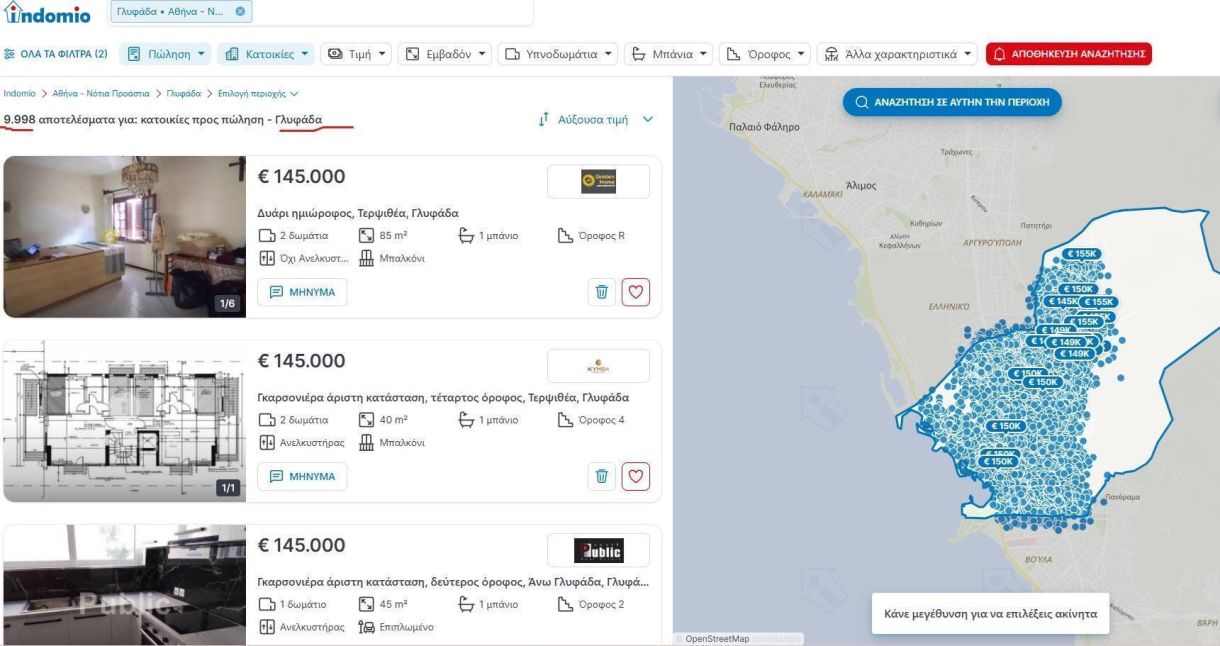Viewport: 1220px width, 646px height.
Task: Open Άλλα χαρακτηριστικά filter
Action: tap(897, 54)
